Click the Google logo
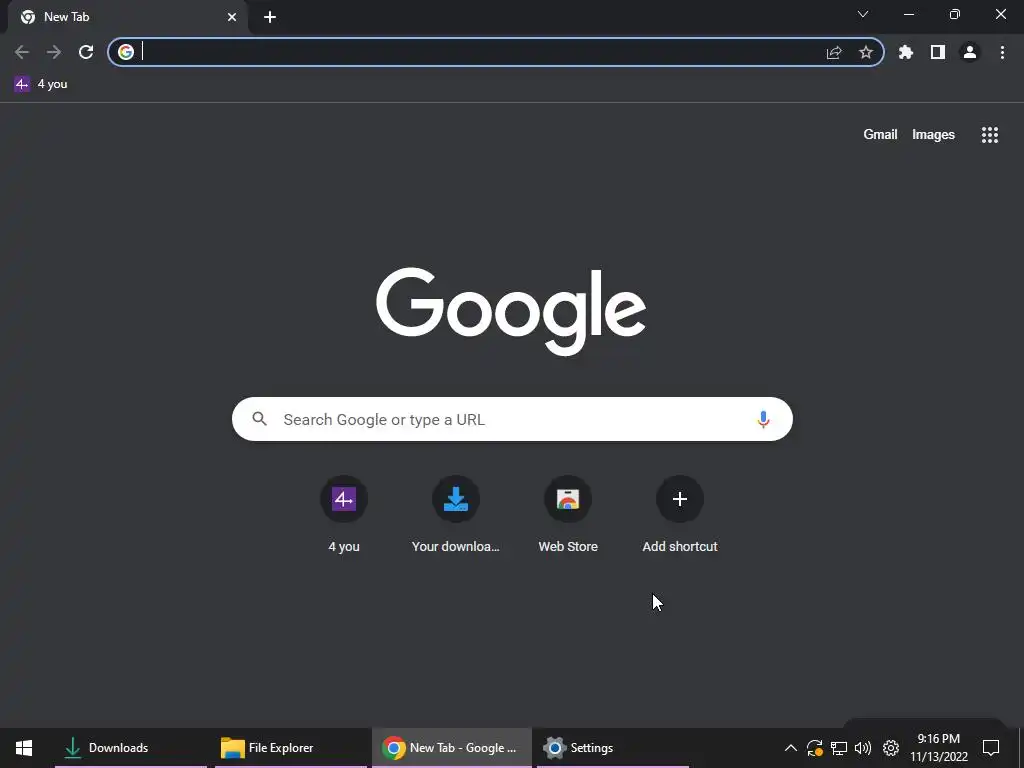This screenshot has height=768, width=1024. pos(511,311)
